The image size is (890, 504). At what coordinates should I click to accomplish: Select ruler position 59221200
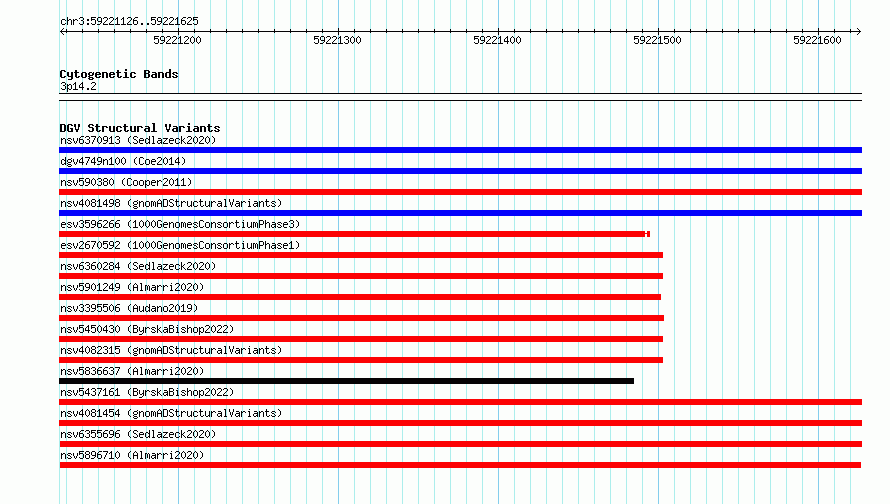click(177, 40)
